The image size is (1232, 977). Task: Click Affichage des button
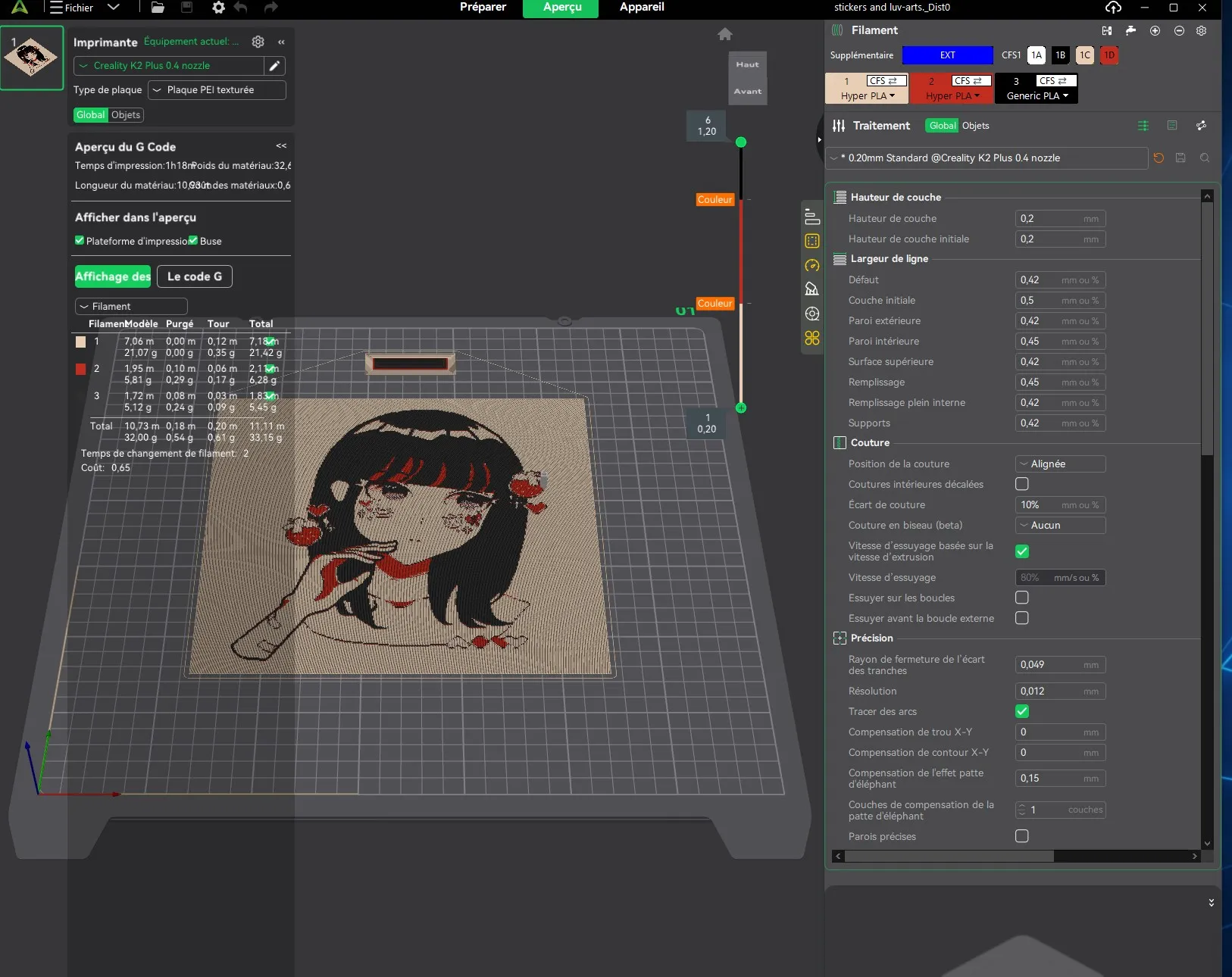(113, 276)
